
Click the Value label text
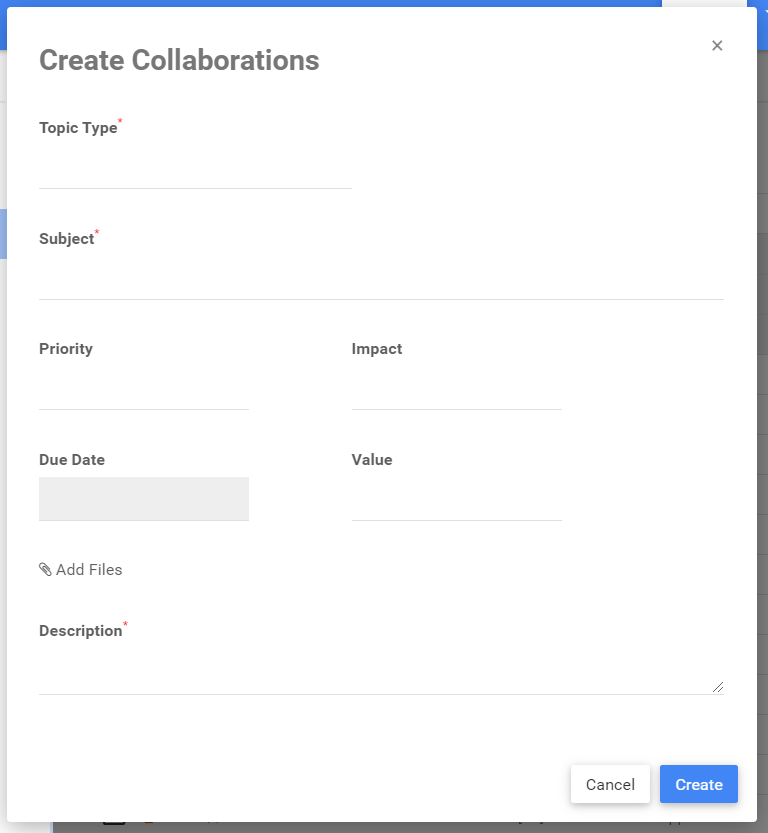click(x=372, y=460)
